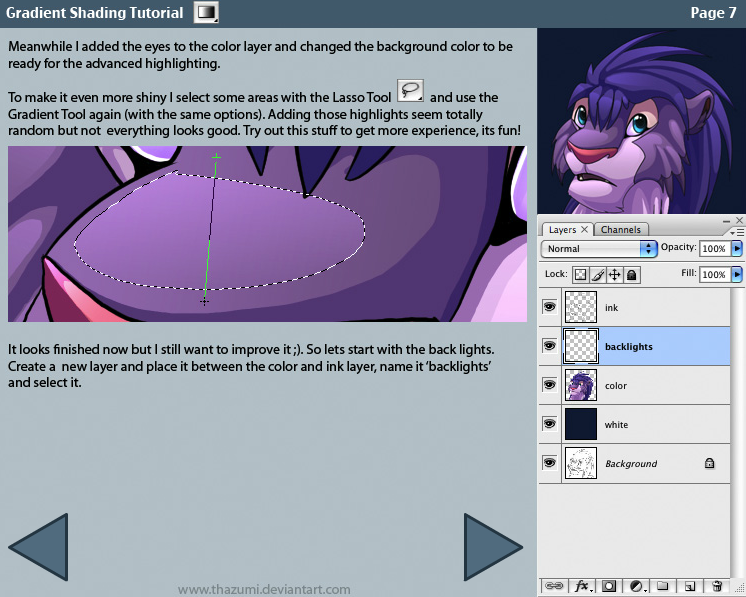Image resolution: width=746 pixels, height=597 pixels.
Task: Select the backlights layer thumbnail
Action: [580, 346]
